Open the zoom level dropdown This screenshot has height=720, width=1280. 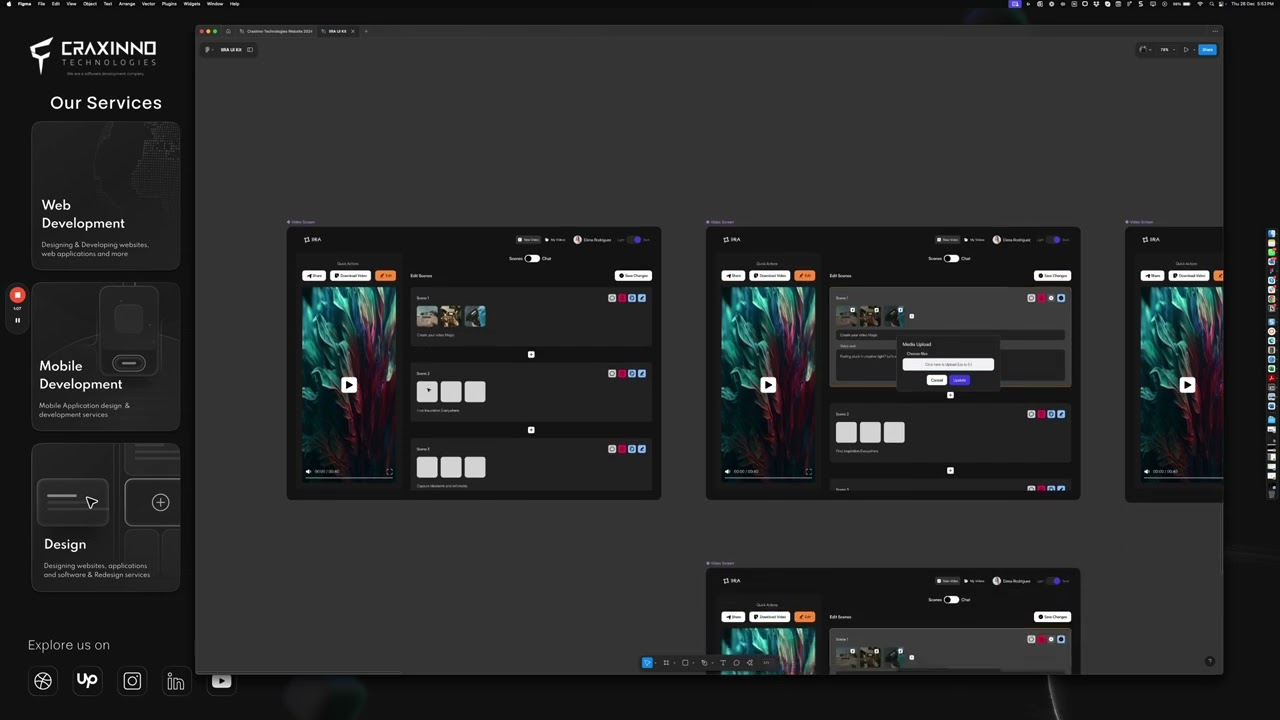tap(1168, 50)
